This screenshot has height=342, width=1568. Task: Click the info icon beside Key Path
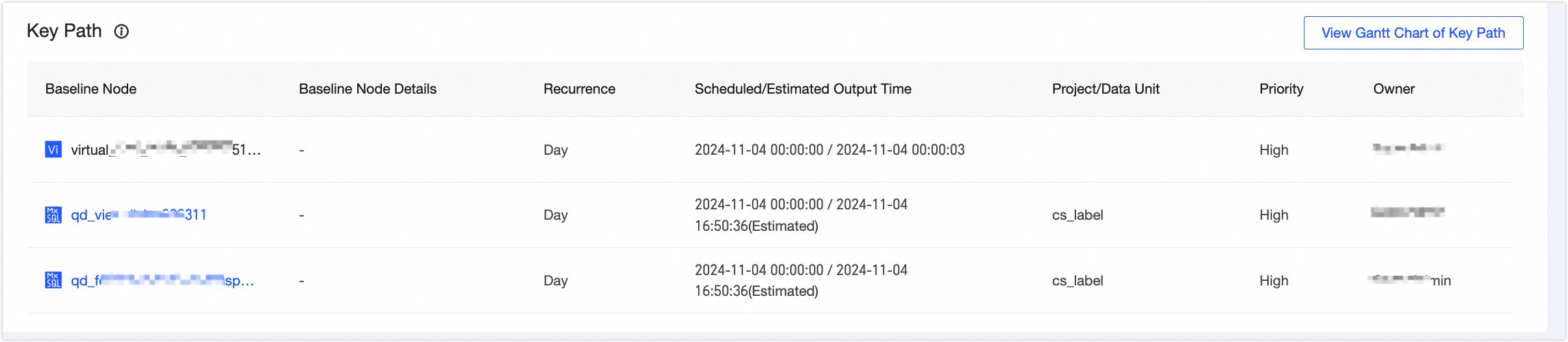click(122, 31)
